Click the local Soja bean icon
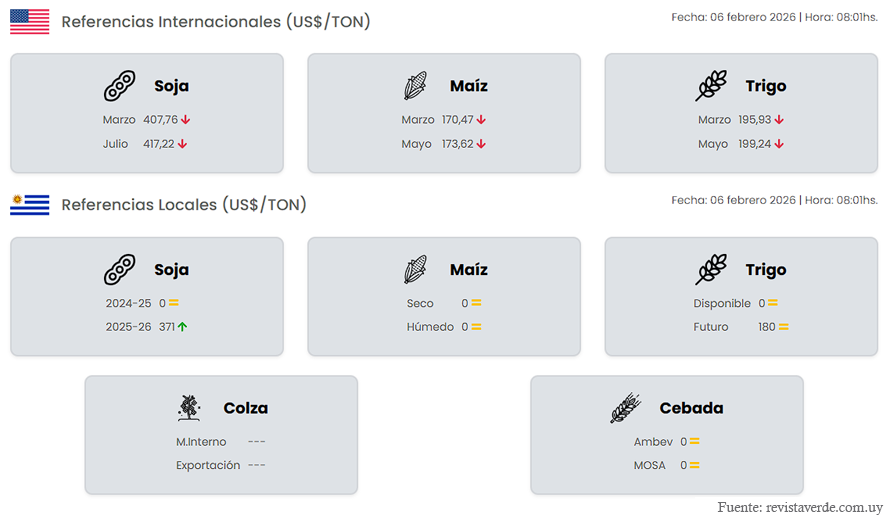890x520 pixels. click(119, 270)
